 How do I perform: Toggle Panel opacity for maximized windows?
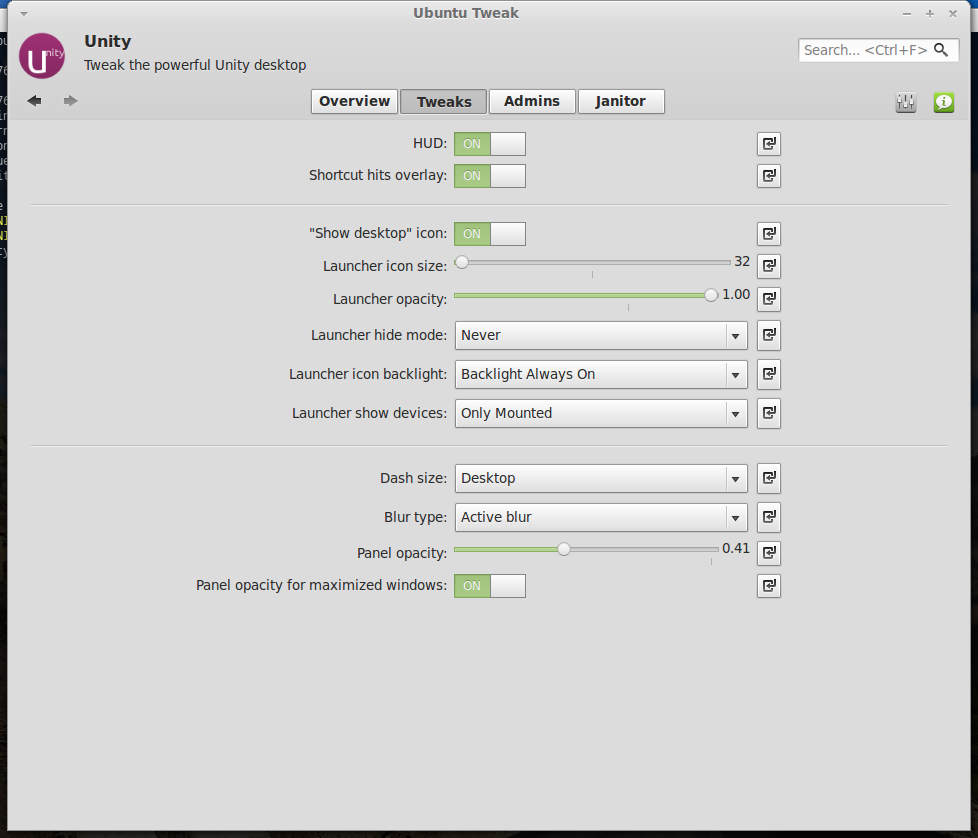click(490, 586)
